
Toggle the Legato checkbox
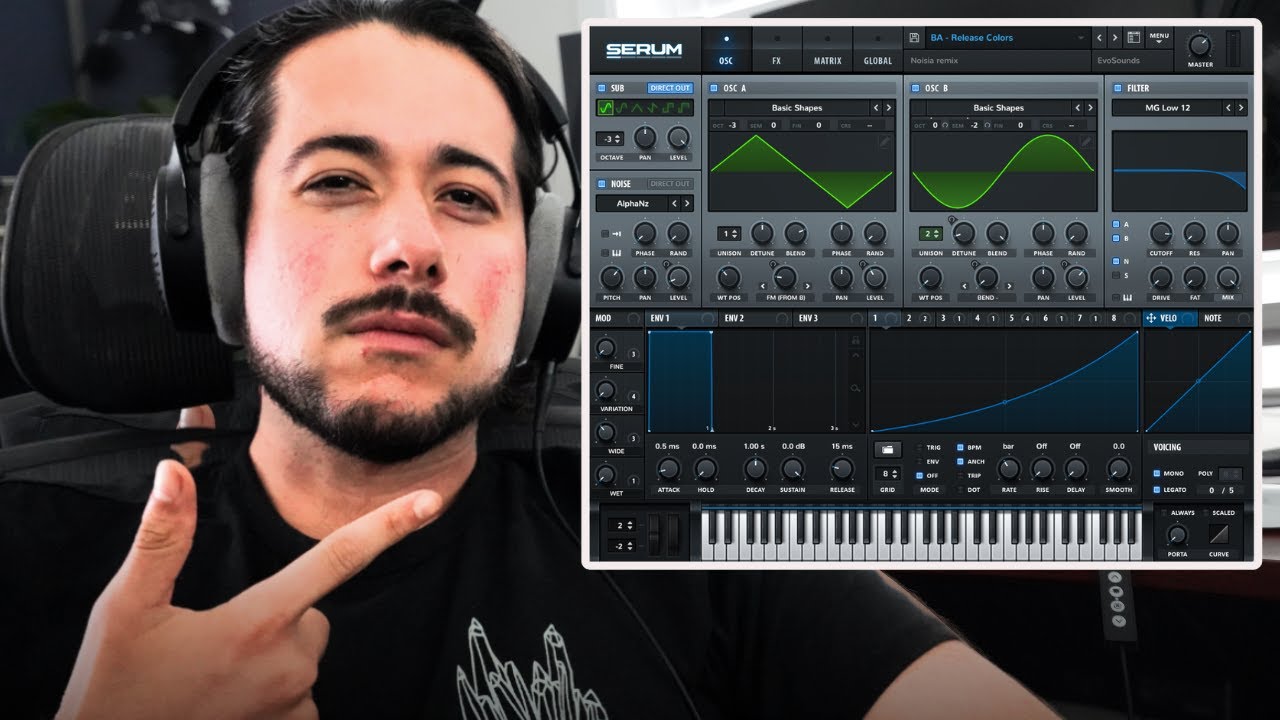click(1157, 490)
